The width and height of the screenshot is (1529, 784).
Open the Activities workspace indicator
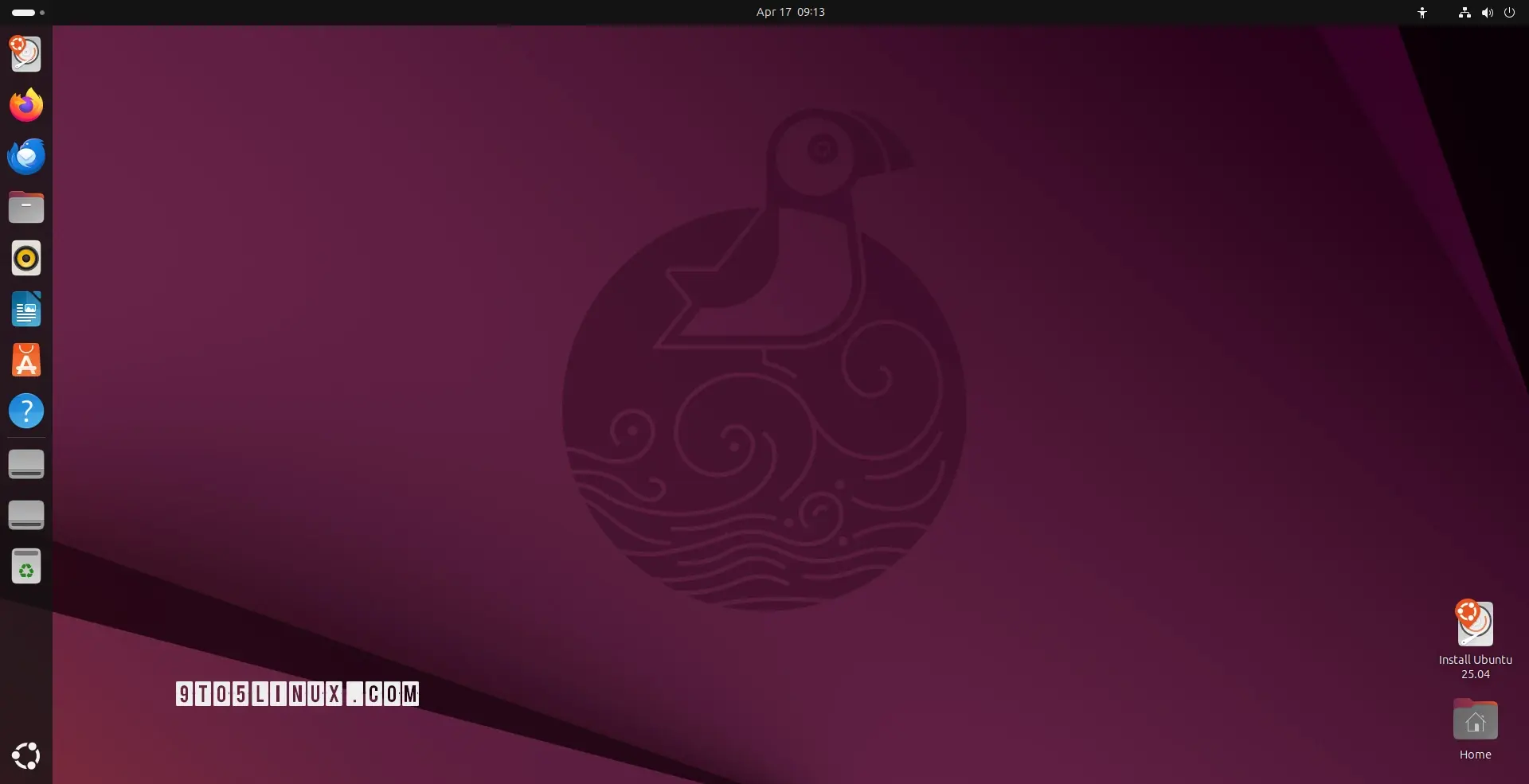click(x=28, y=12)
